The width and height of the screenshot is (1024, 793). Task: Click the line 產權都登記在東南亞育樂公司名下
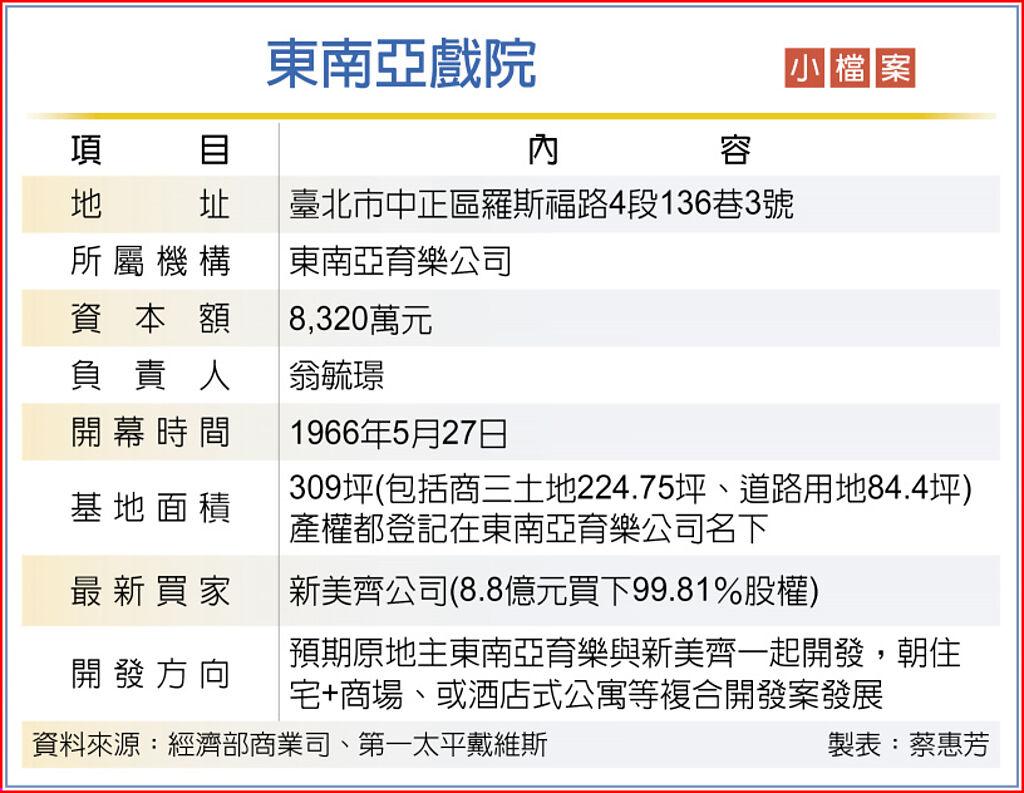click(x=528, y=528)
